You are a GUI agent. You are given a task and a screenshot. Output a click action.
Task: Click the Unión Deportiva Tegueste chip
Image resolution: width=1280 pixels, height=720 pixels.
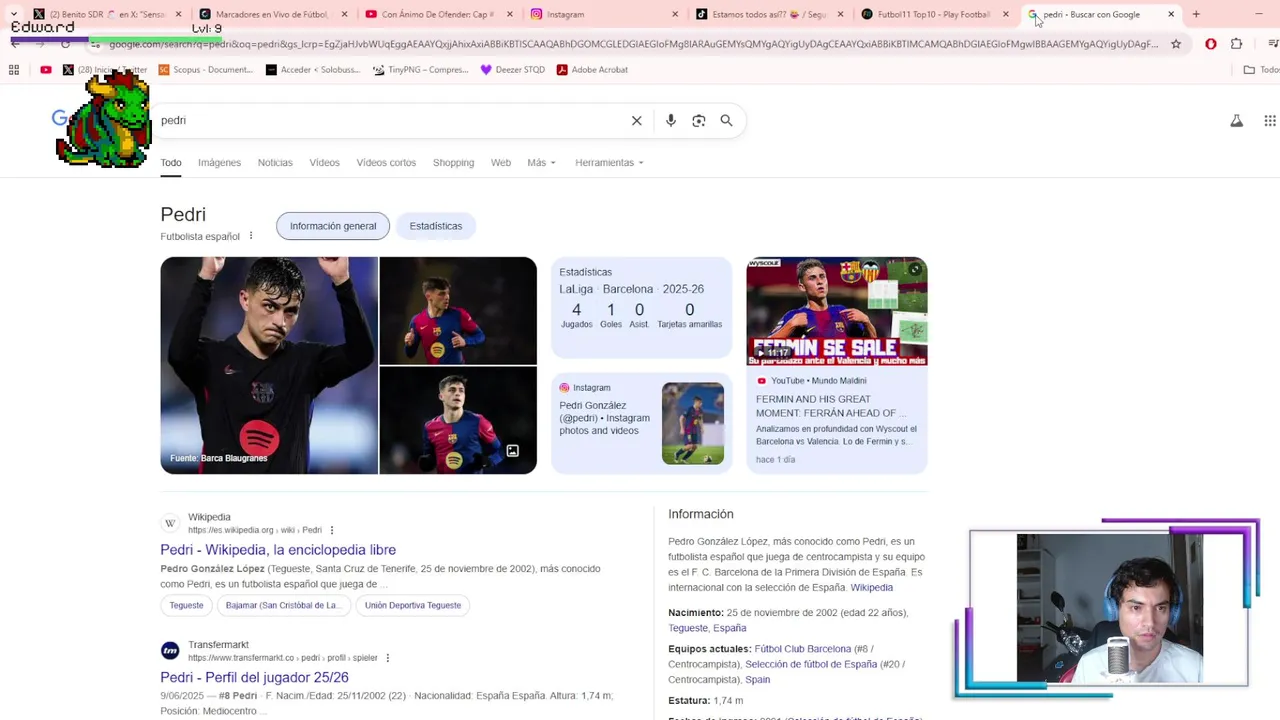tap(413, 605)
